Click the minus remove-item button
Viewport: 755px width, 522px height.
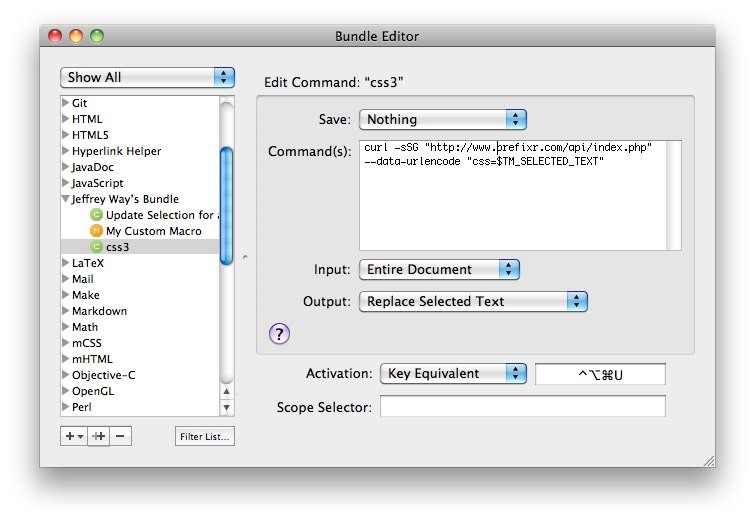tap(120, 436)
